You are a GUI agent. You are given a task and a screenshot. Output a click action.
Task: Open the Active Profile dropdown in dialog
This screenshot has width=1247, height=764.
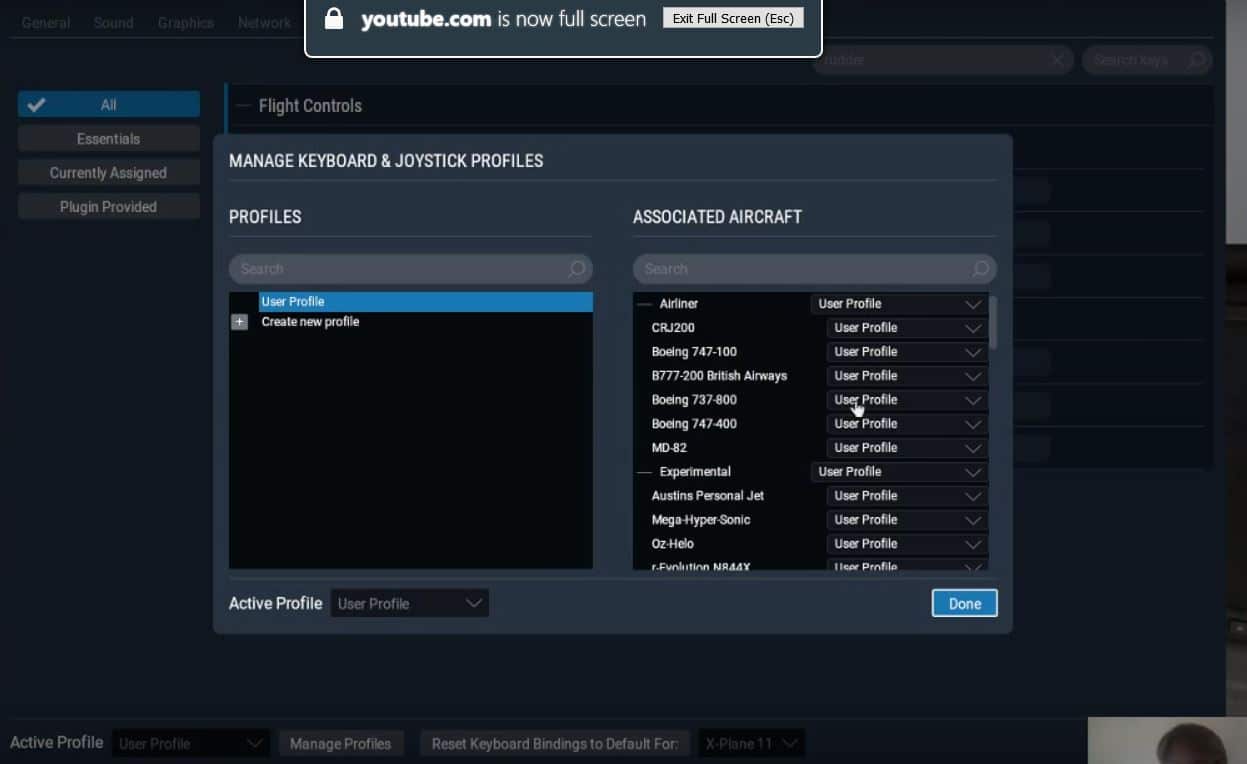(x=409, y=604)
